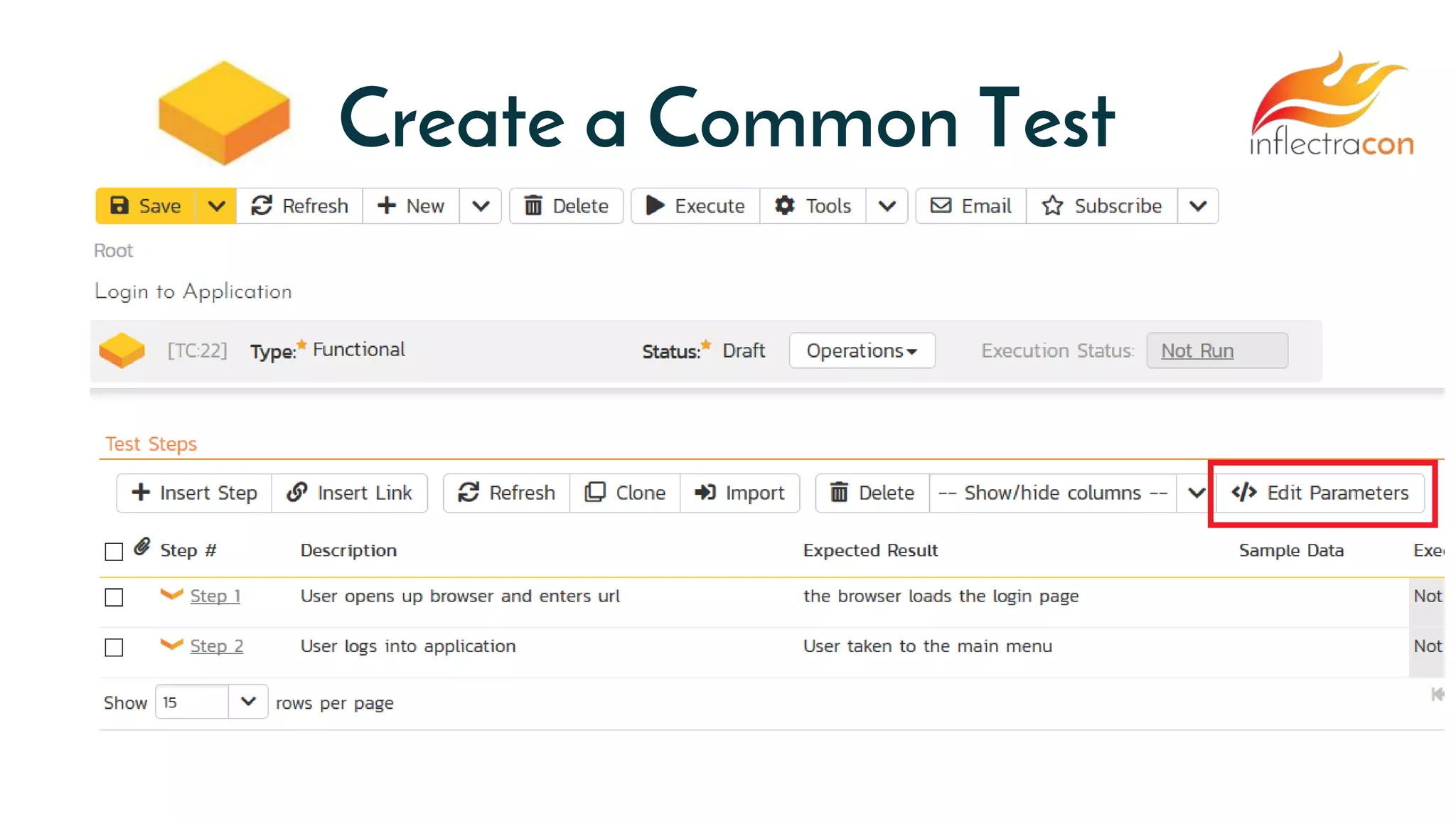Click the Root breadcrumb link
This screenshot has width=1456, height=819.
[114, 251]
